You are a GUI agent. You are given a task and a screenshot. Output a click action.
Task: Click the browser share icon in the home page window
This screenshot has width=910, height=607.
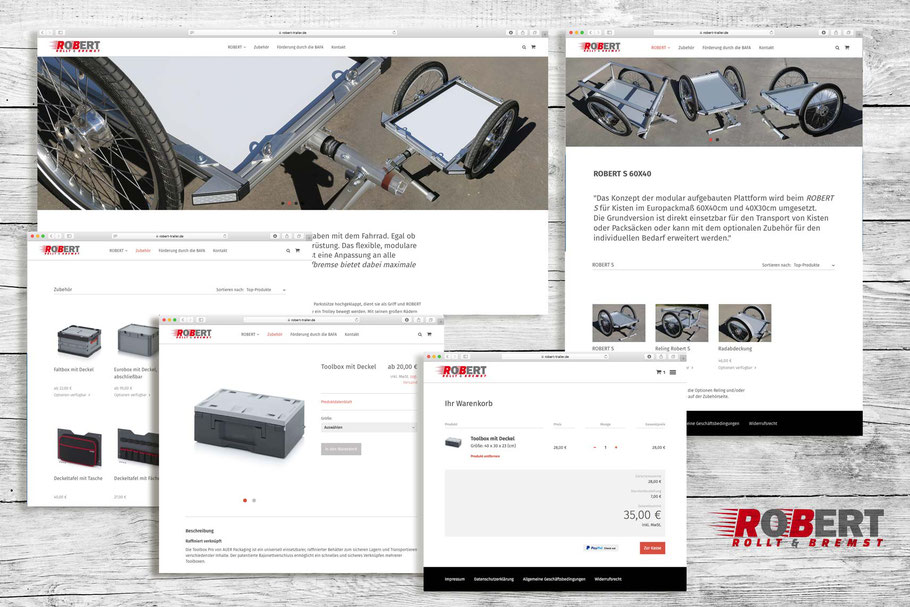tap(522, 33)
